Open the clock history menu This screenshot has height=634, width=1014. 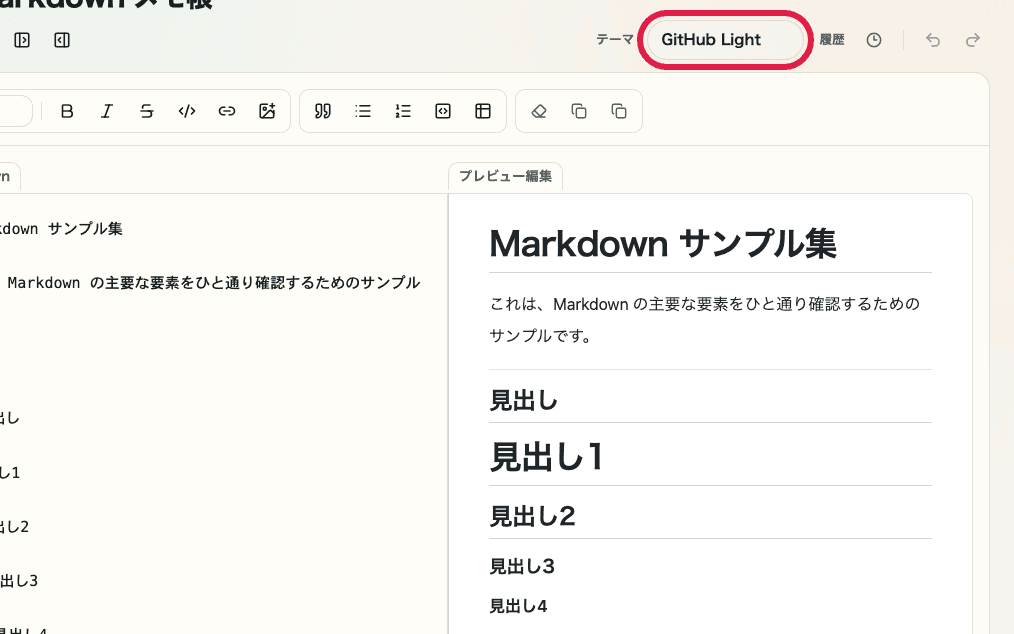click(x=873, y=40)
